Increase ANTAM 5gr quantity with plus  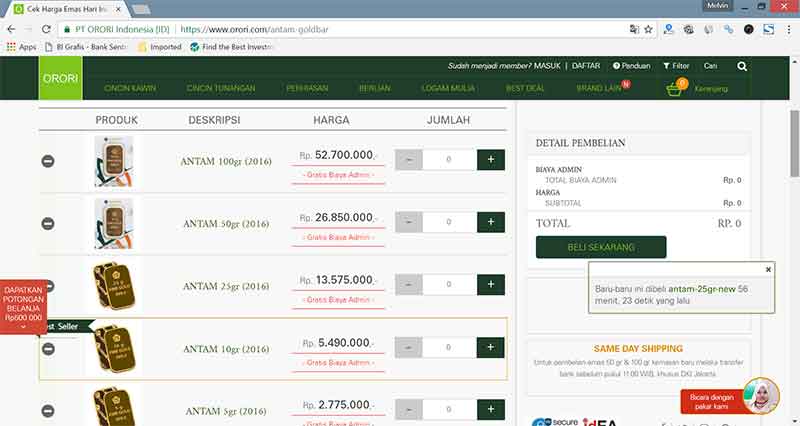(491, 410)
